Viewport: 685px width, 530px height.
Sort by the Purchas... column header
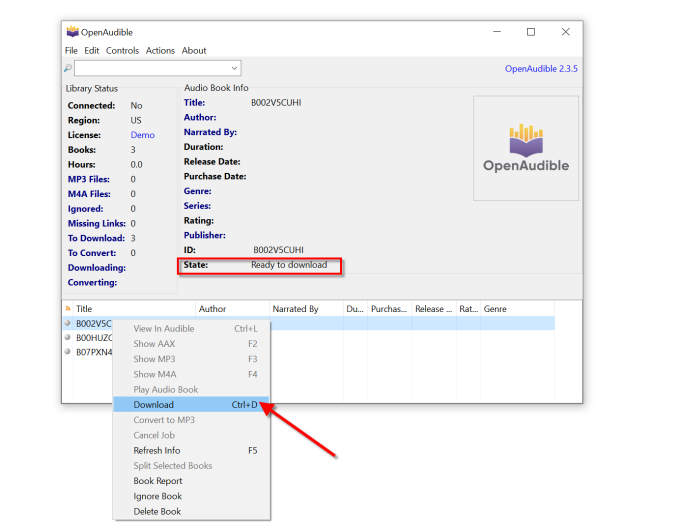click(390, 309)
